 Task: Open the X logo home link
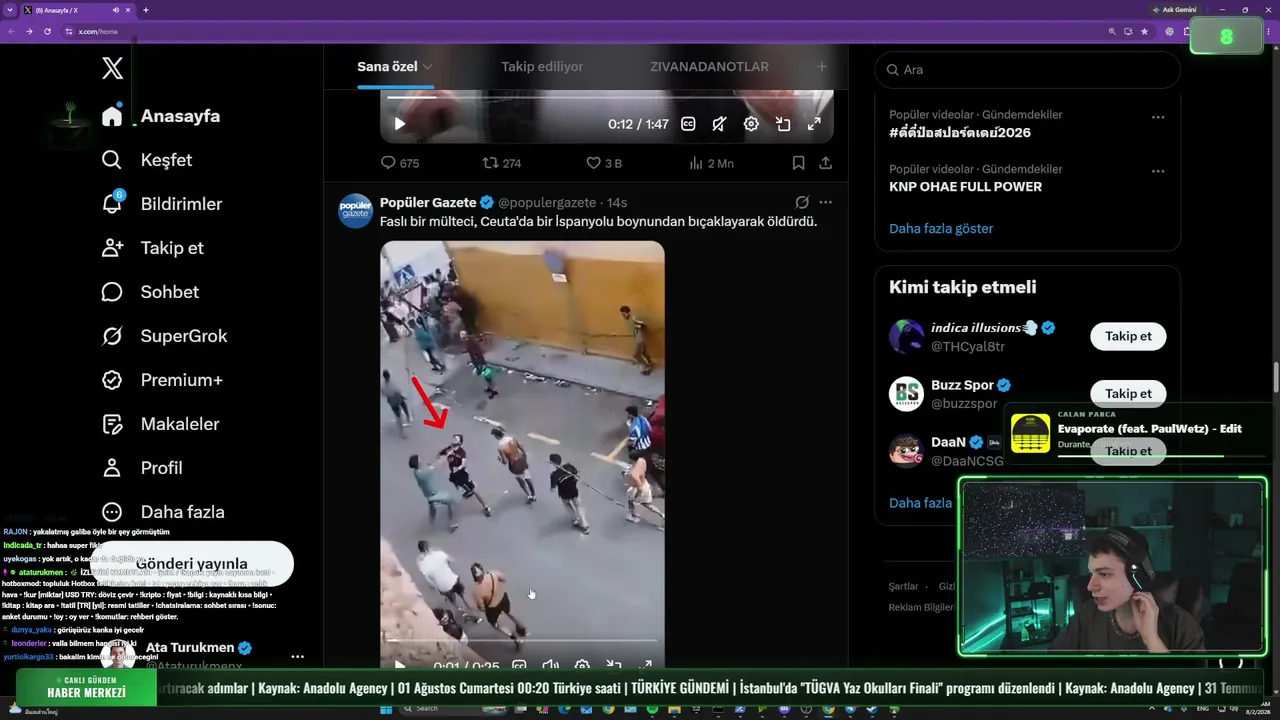(112, 68)
